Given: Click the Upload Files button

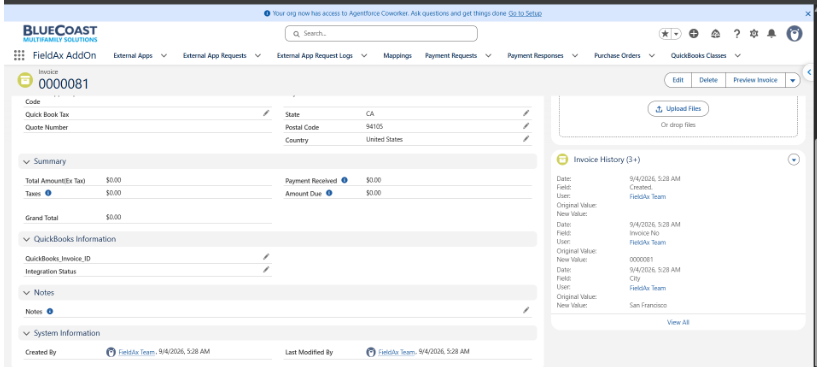Looking at the screenshot, I should tap(678, 109).
